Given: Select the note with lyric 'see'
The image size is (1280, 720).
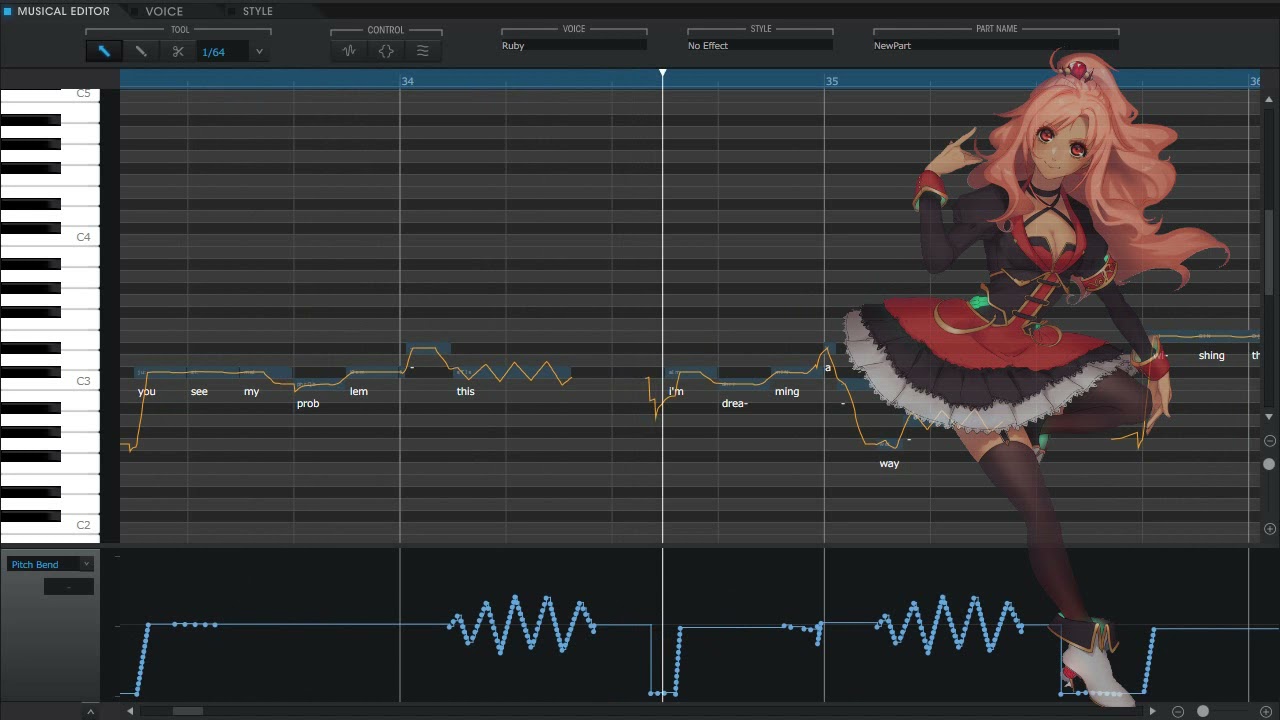Looking at the screenshot, I should [x=213, y=373].
